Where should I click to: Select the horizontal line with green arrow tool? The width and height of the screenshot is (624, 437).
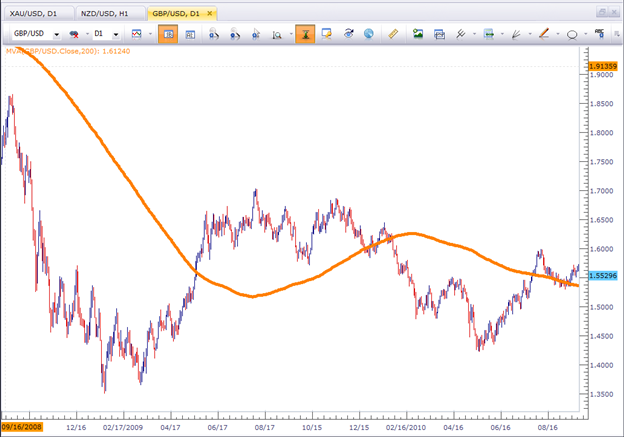click(489, 34)
